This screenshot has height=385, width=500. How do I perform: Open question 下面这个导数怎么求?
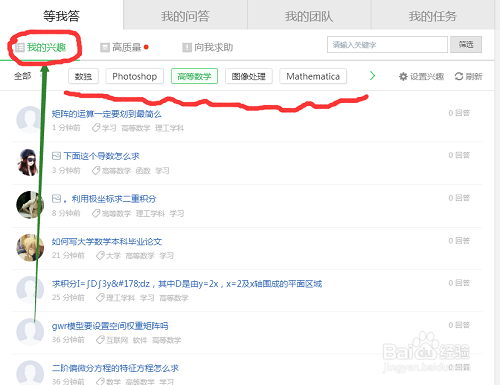click(102, 156)
